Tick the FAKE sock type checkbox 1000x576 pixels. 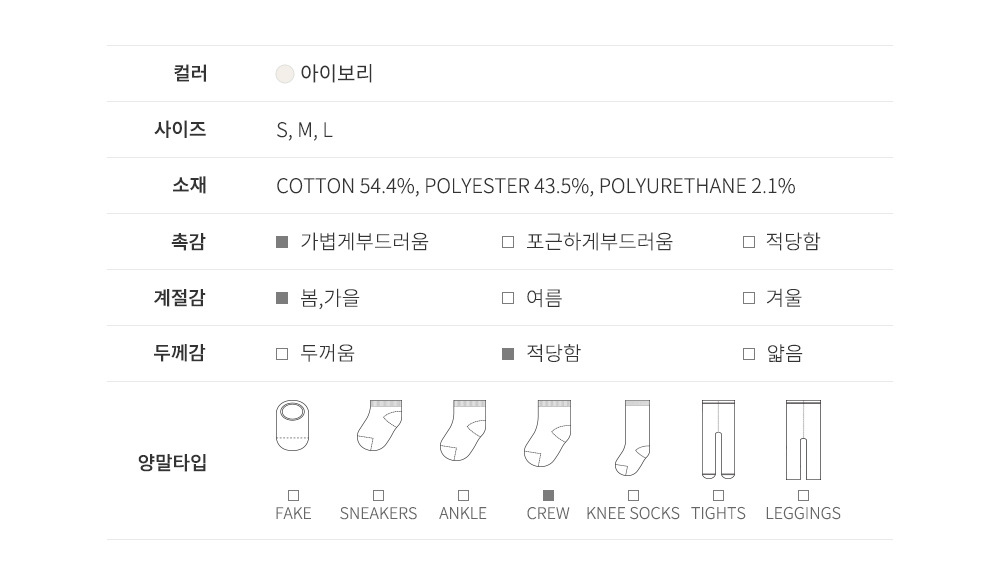click(293, 495)
